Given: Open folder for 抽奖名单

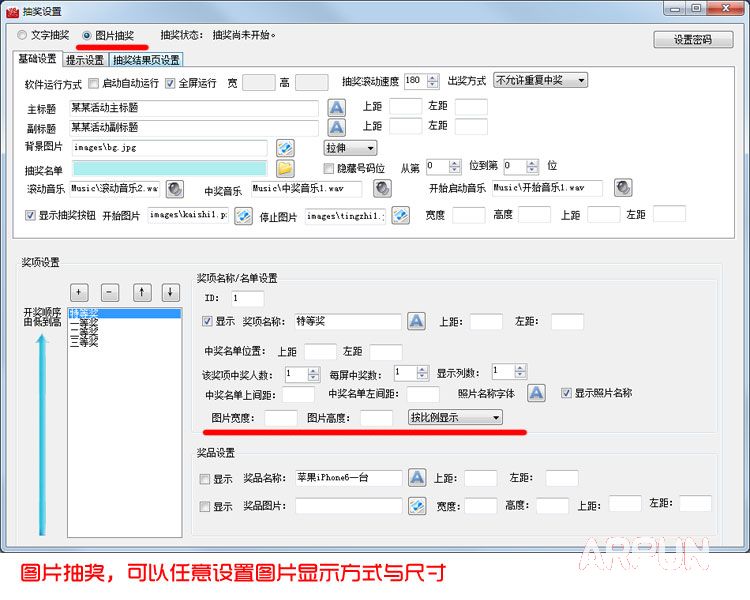Looking at the screenshot, I should coord(285,168).
